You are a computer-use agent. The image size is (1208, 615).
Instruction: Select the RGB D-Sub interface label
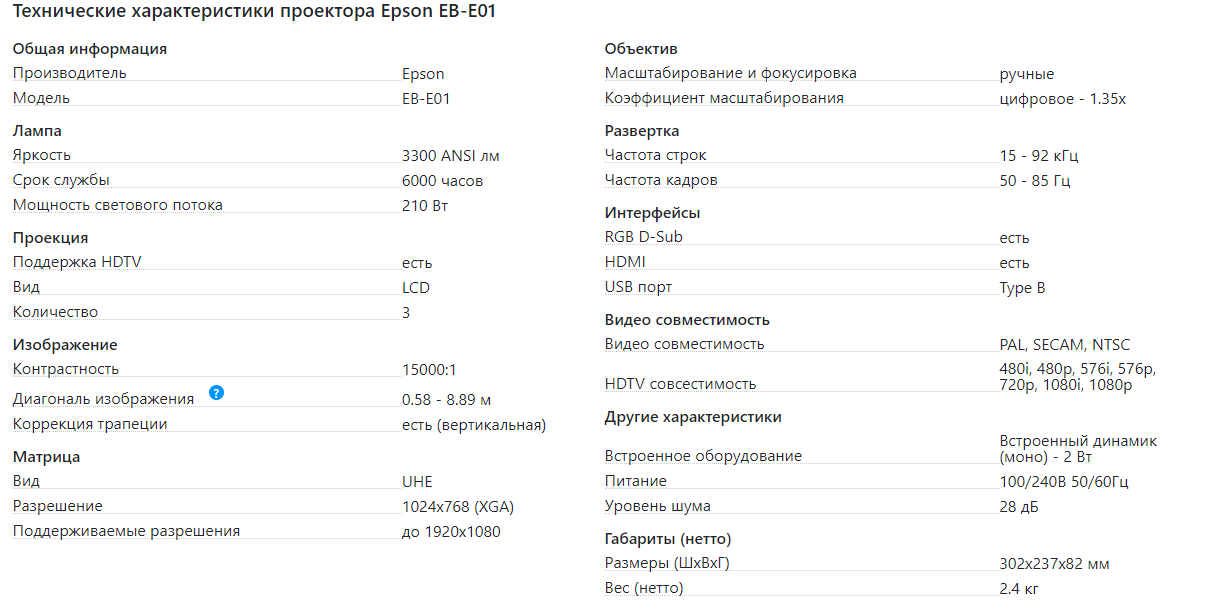644,237
